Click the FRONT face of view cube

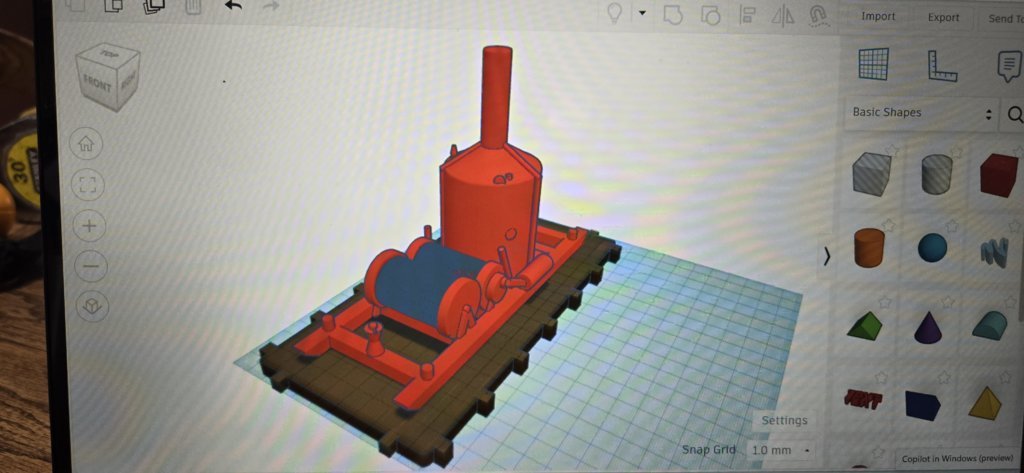coord(97,84)
